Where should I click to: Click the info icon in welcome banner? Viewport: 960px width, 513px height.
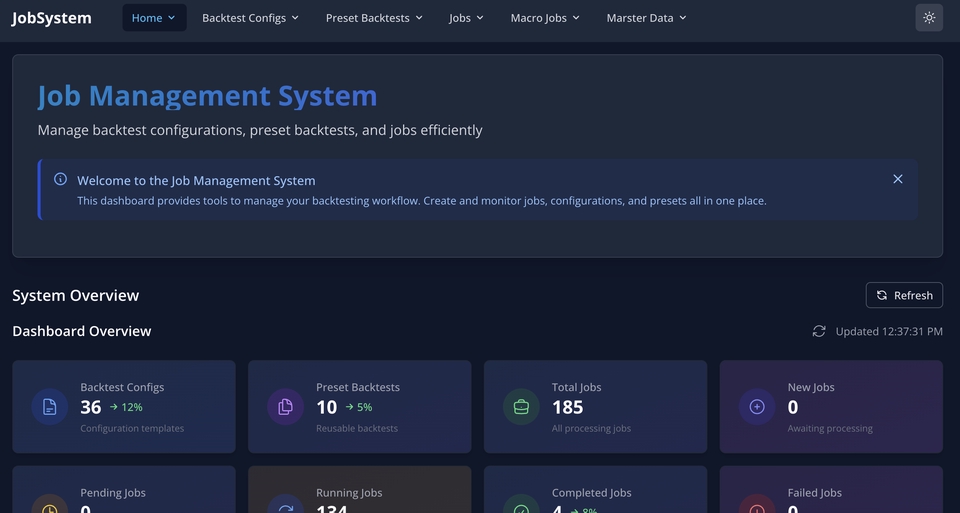coord(60,179)
